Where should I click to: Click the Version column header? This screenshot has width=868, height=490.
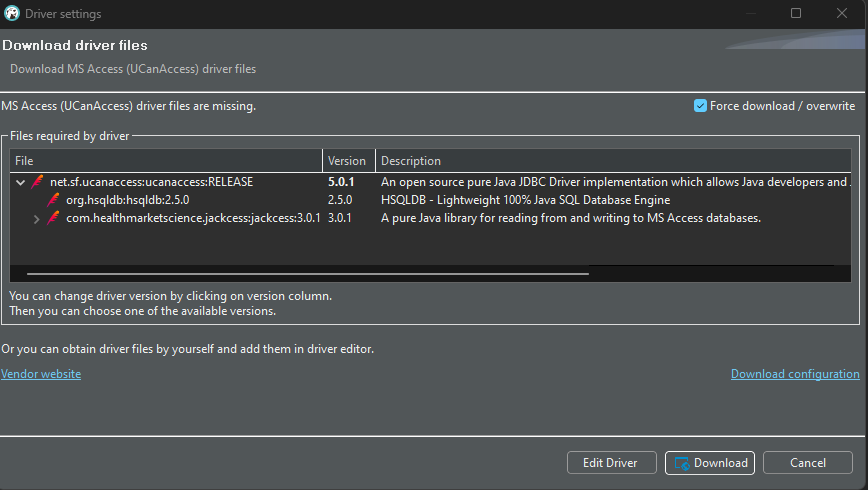[349, 161]
